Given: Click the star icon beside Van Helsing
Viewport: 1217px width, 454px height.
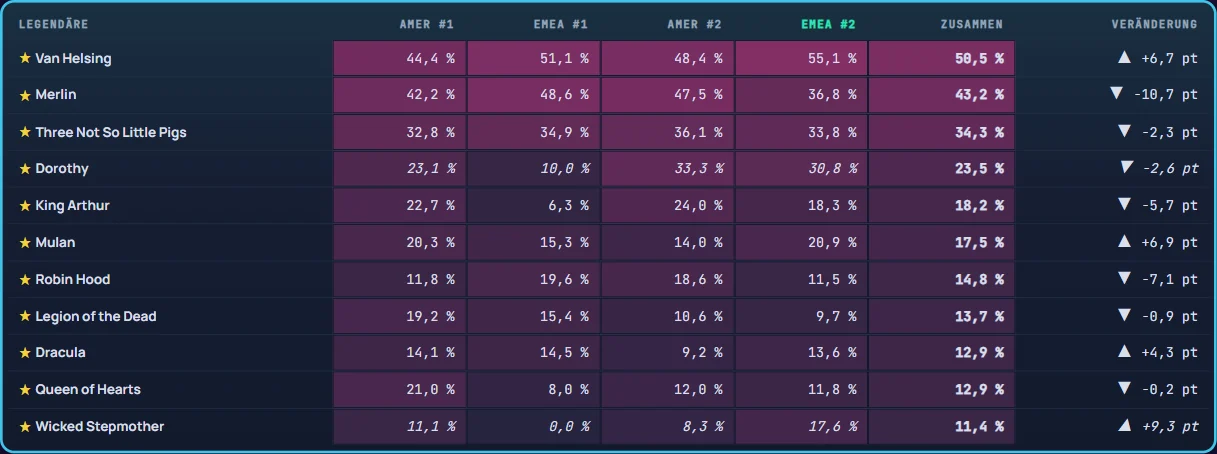Looking at the screenshot, I should pos(25,58).
